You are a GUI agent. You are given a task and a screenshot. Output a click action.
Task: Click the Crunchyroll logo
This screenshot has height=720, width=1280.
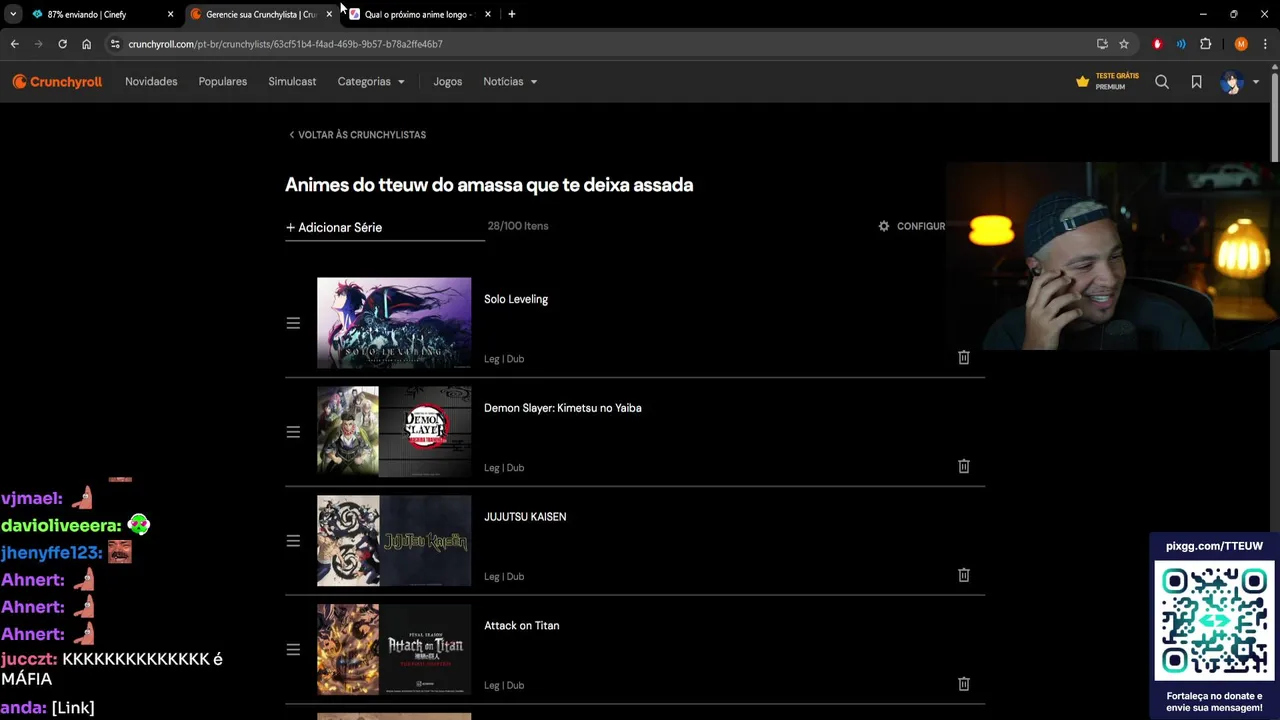[x=57, y=82]
